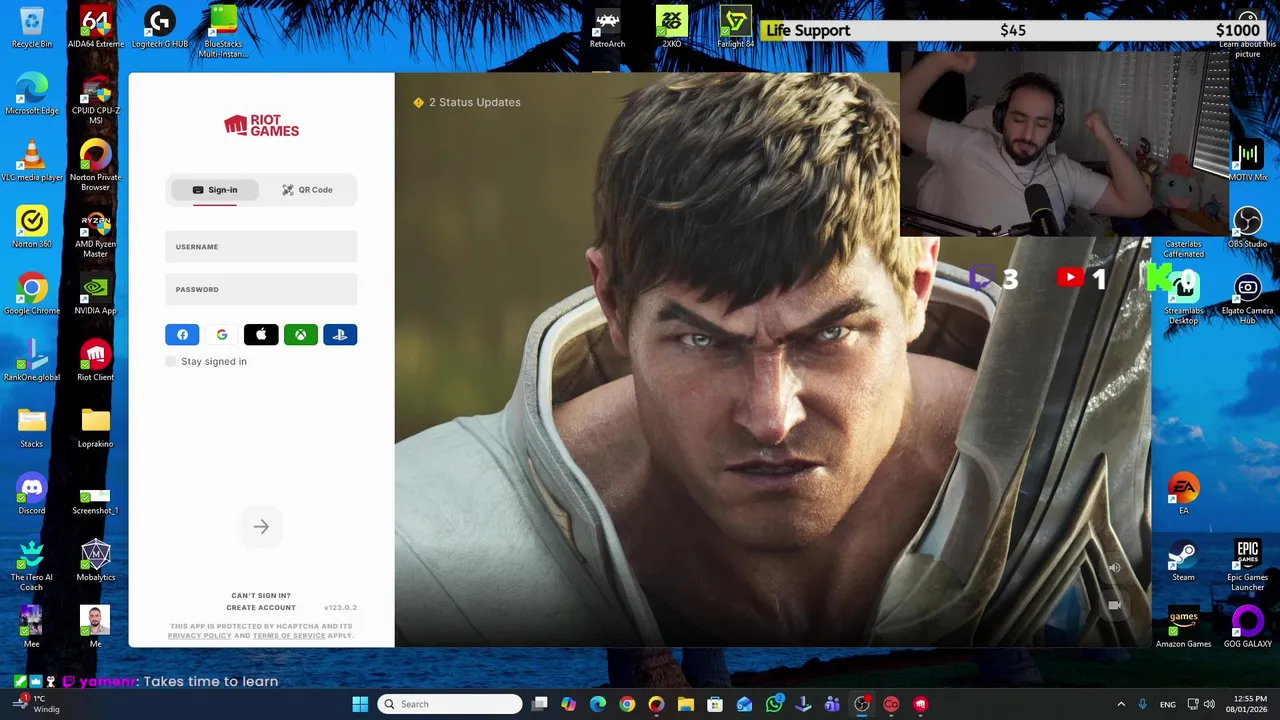1280x720 pixels.
Task: Click the taskbar Search box
Action: 450,704
